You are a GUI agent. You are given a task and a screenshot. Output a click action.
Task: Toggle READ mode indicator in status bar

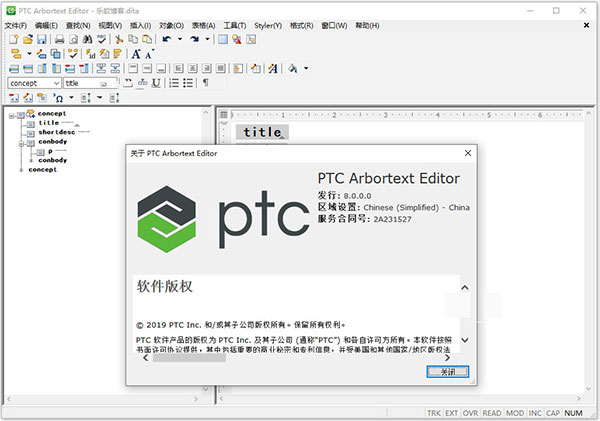tap(492, 412)
